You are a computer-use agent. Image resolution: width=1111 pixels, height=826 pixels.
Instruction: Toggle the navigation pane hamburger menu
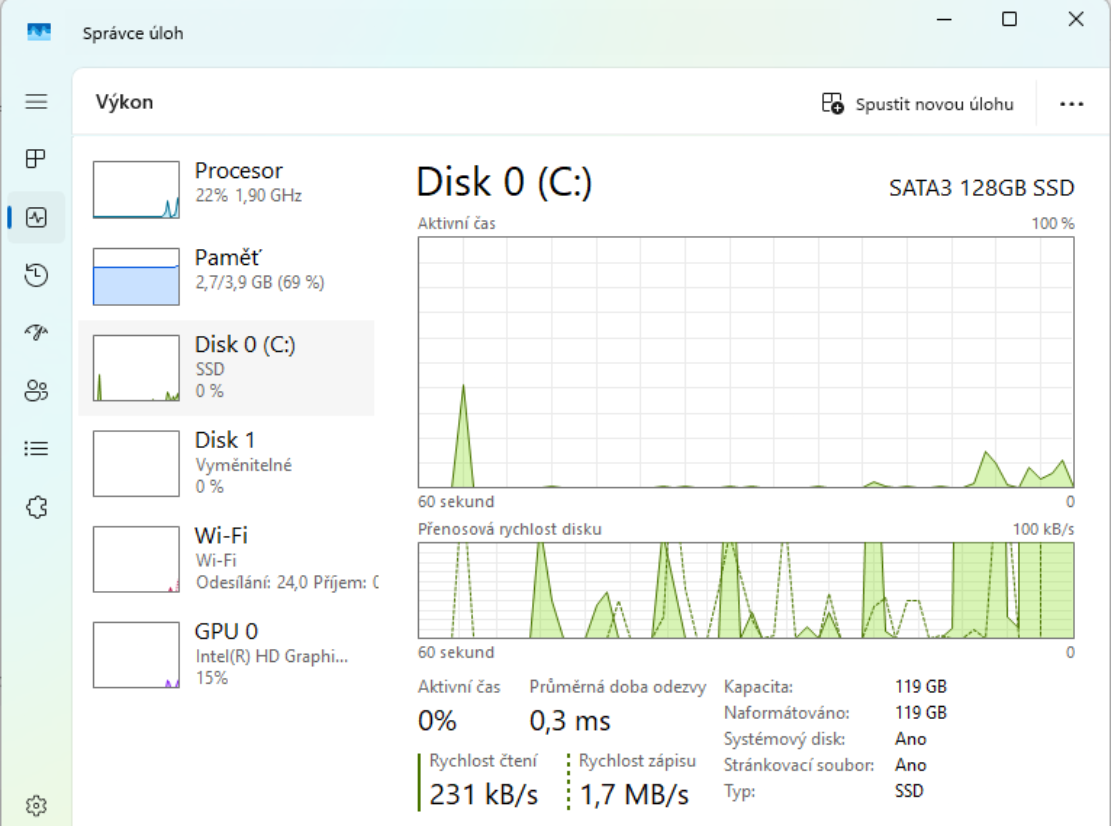(x=36, y=101)
